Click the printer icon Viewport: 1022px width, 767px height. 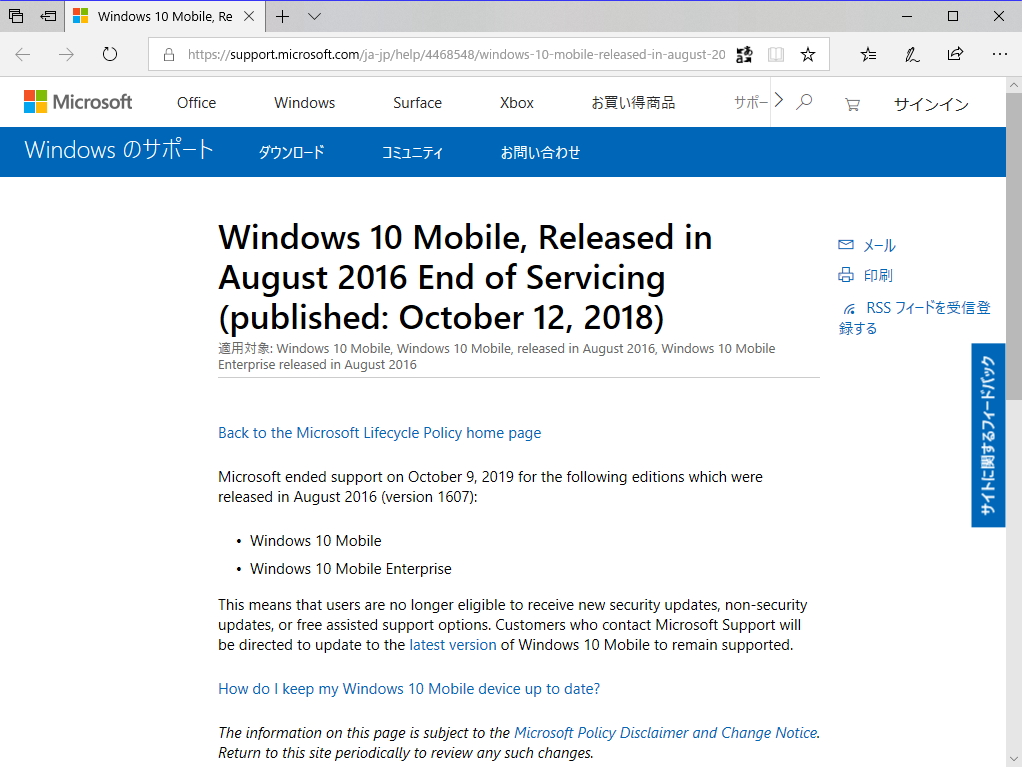(x=845, y=274)
